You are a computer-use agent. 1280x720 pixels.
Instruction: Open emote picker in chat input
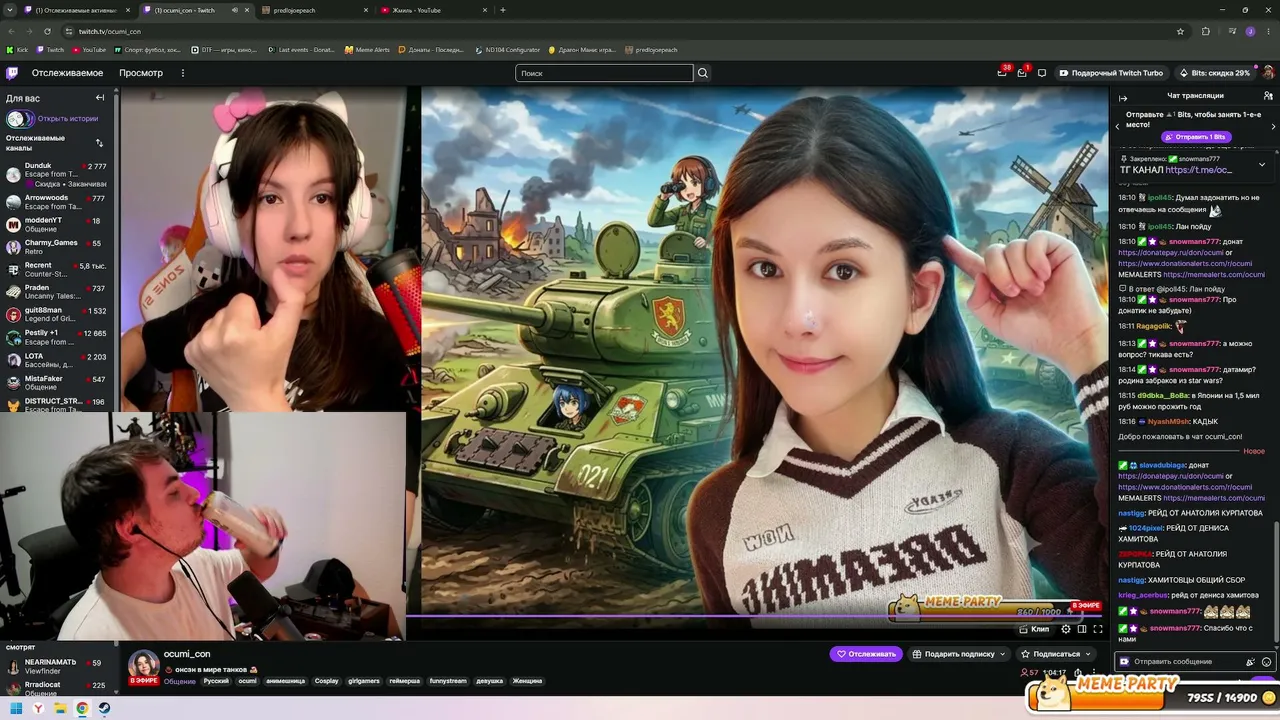coord(1266,662)
